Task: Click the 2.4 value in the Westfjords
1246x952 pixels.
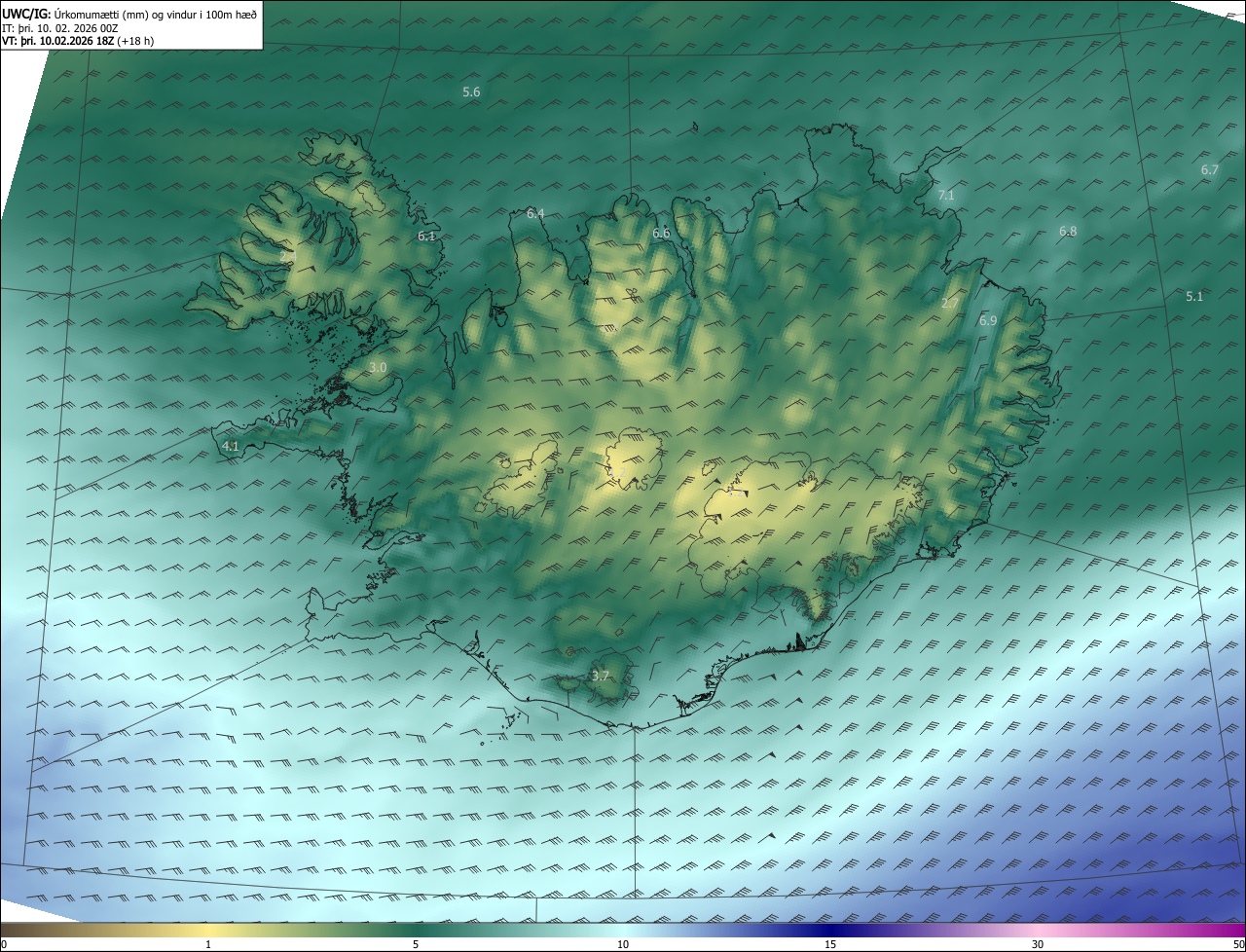Action: (x=288, y=257)
